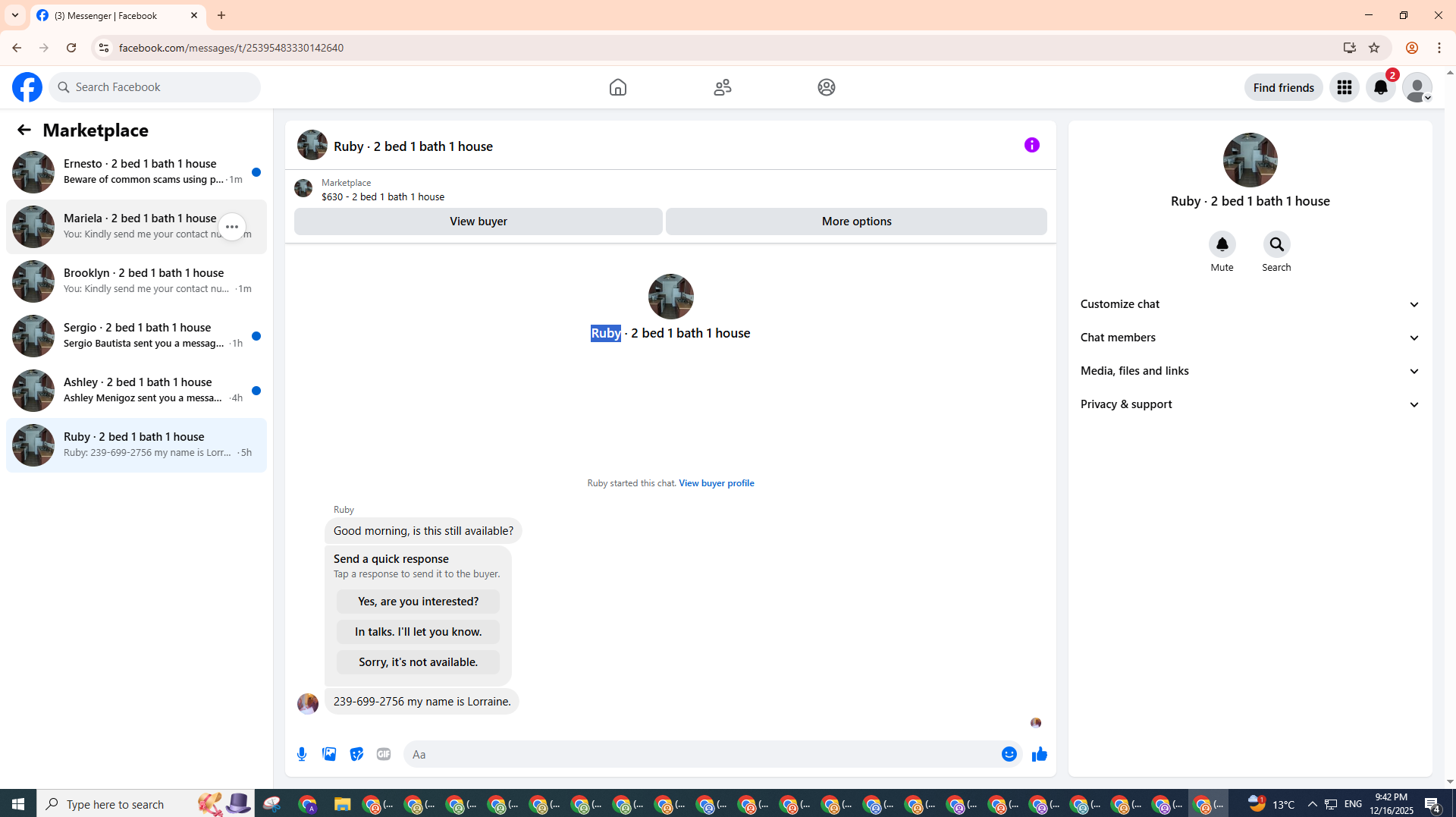Select Ruby's 2 bed 1 bath chat
Image resolution: width=1456 pixels, height=817 pixels.
pyautogui.click(x=136, y=445)
